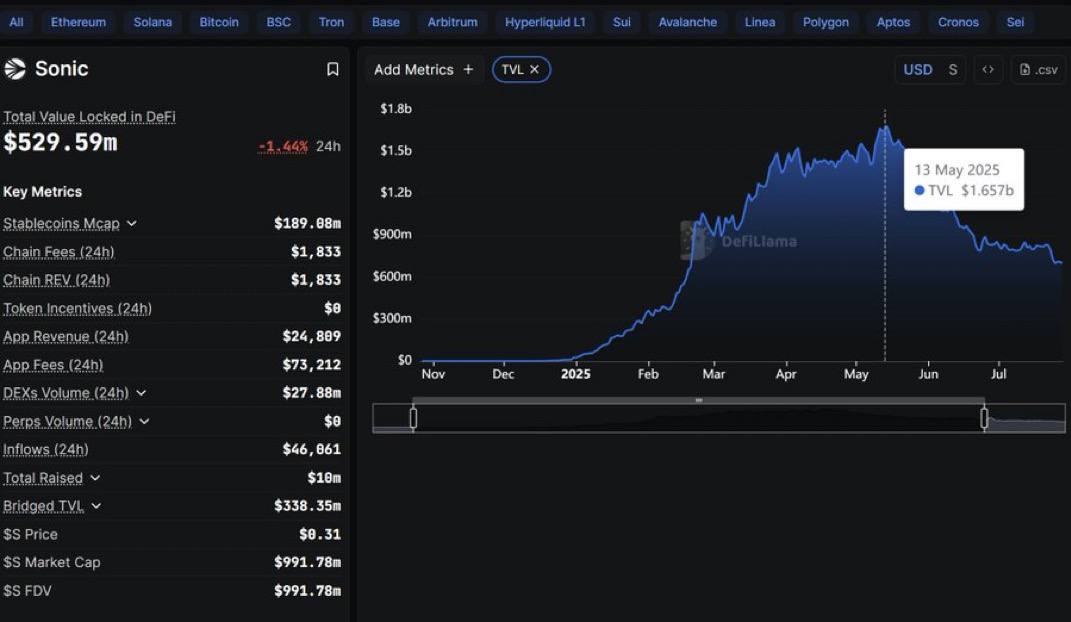Select the Arbitrum chain tab
This screenshot has width=1071, height=622.
point(453,22)
